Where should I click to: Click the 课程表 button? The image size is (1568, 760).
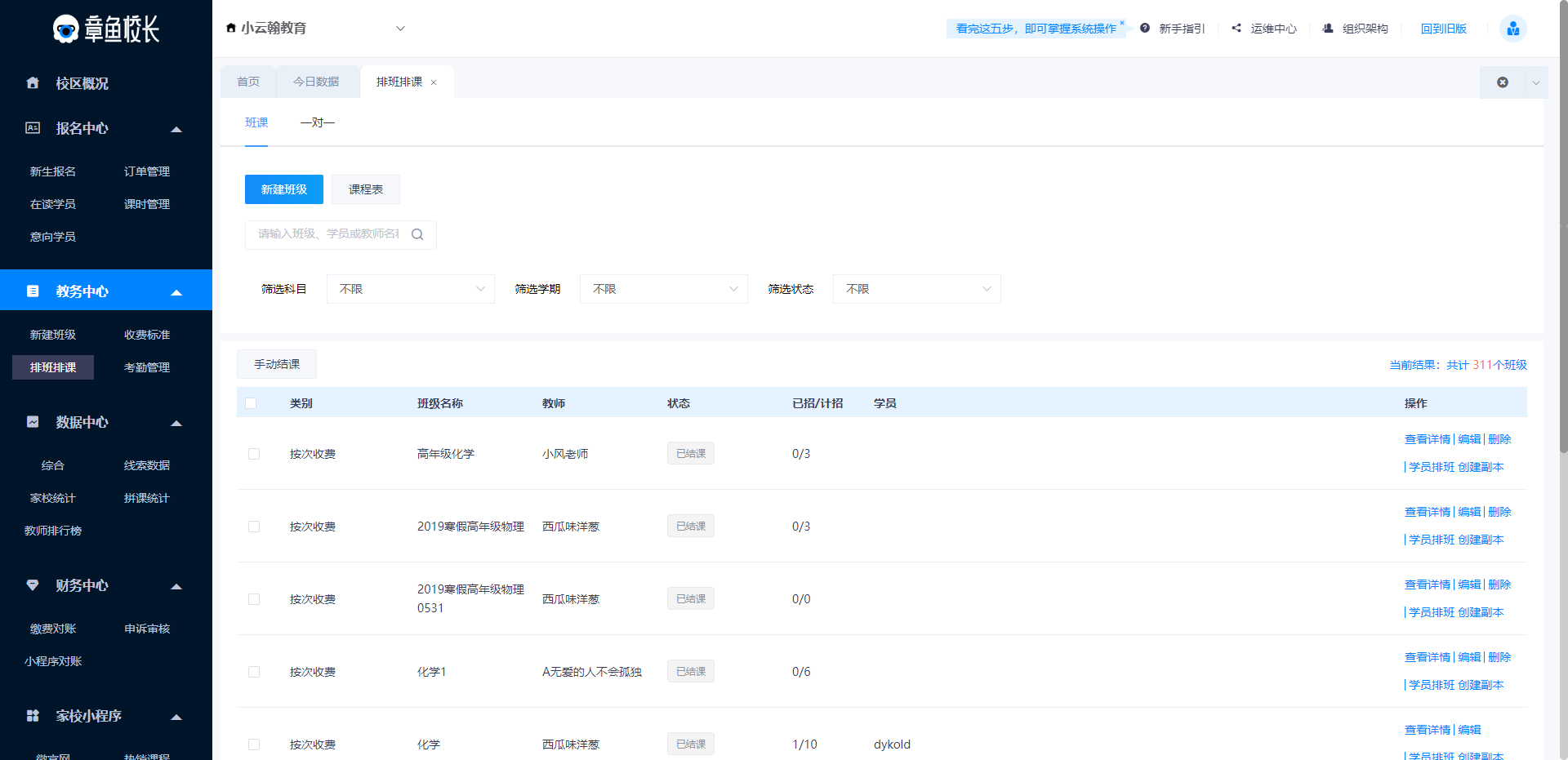(366, 189)
